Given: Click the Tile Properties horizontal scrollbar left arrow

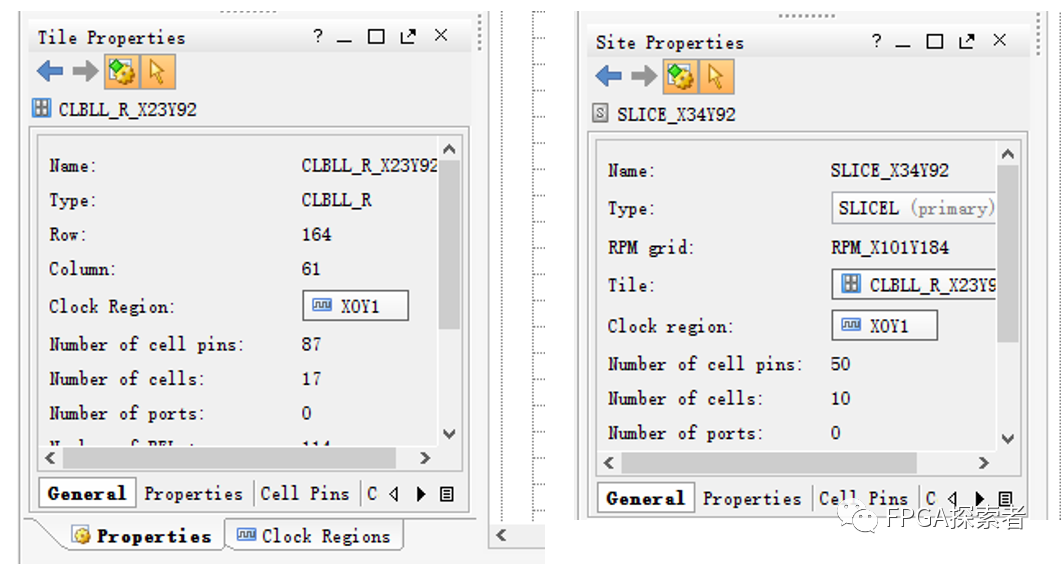Looking at the screenshot, I should tap(50, 458).
